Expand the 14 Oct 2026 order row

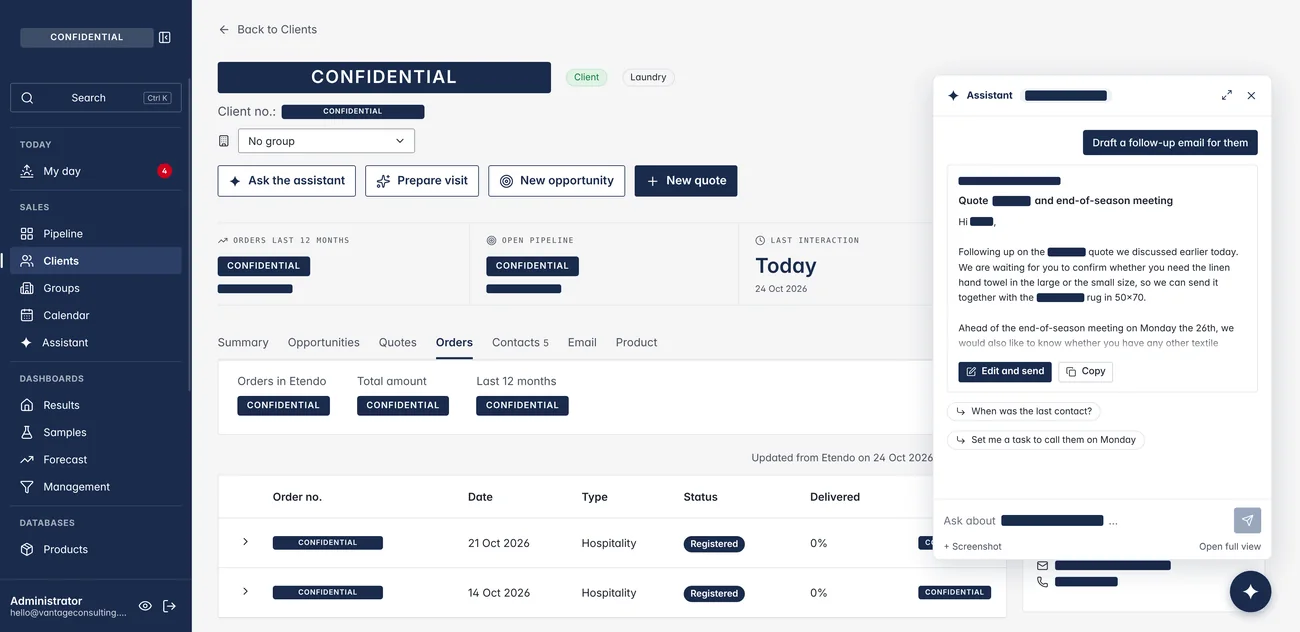click(245, 592)
